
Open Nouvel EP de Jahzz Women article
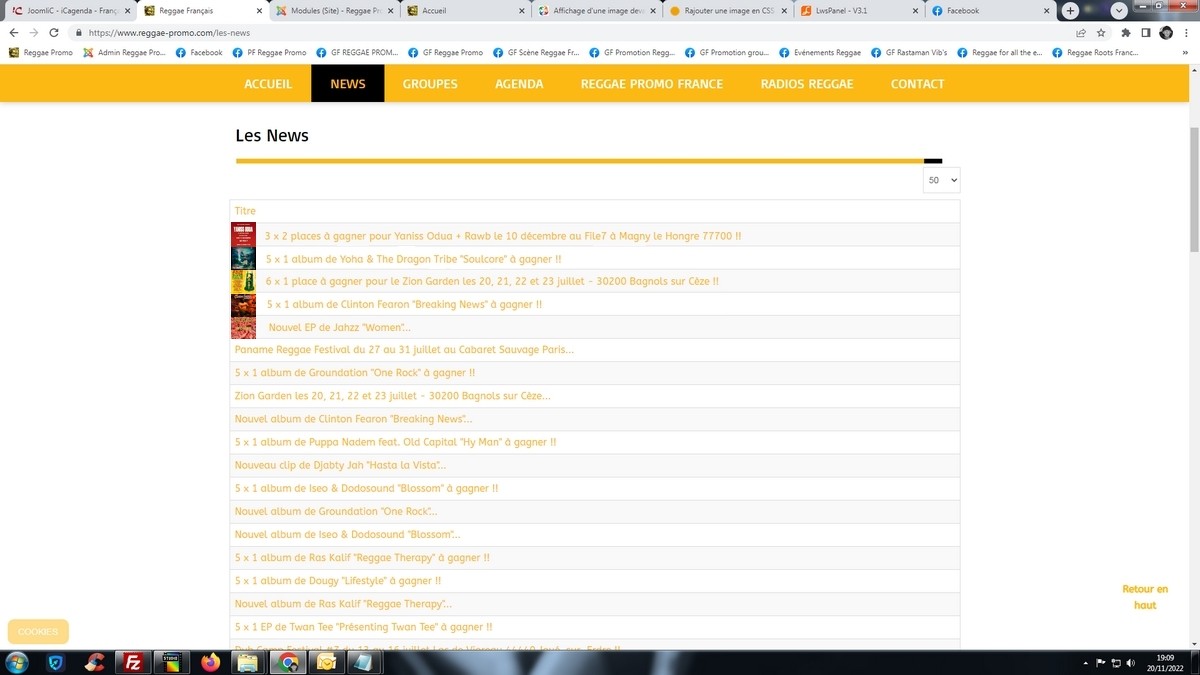pyautogui.click(x=339, y=328)
